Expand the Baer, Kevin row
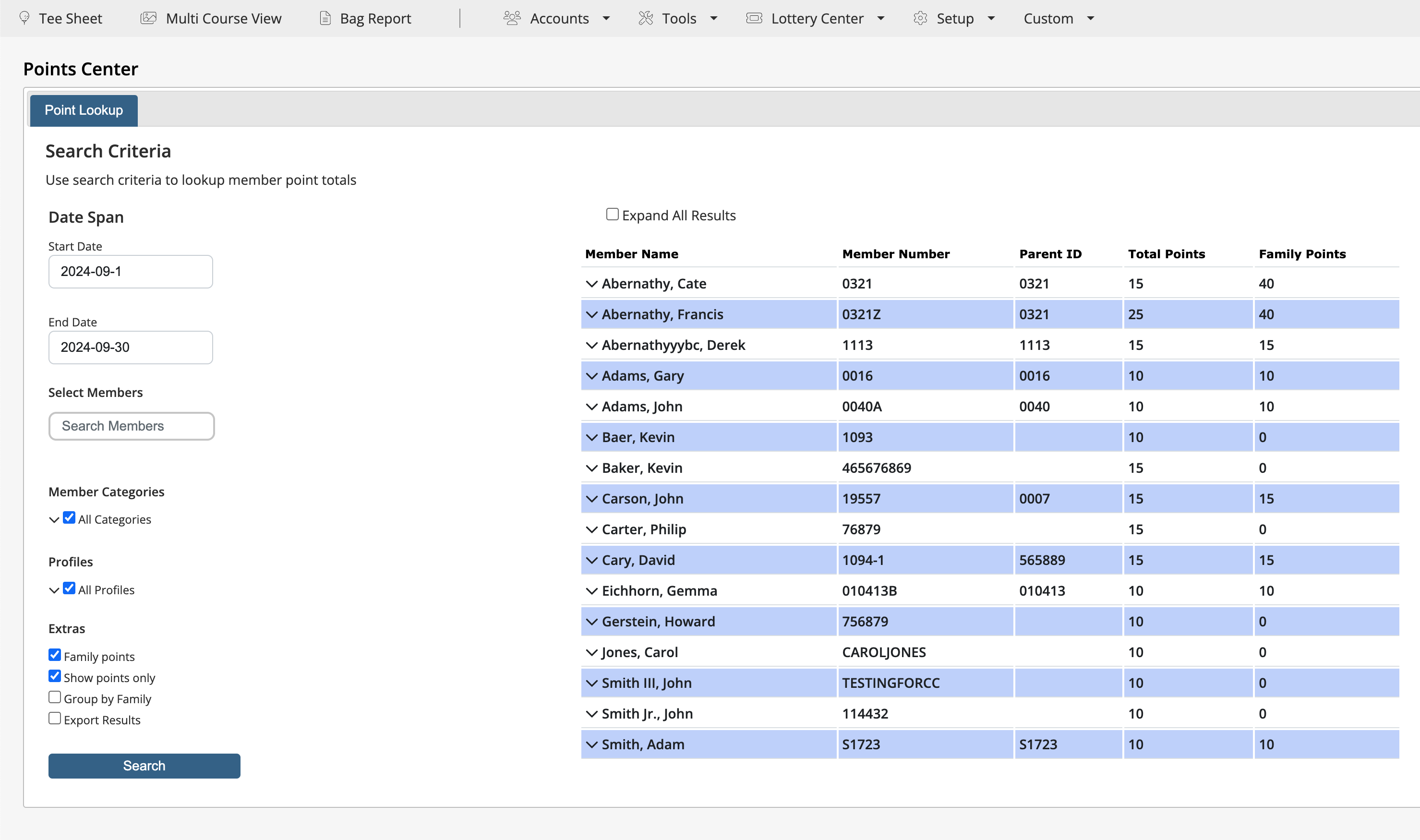The image size is (1420, 840). pyautogui.click(x=591, y=438)
